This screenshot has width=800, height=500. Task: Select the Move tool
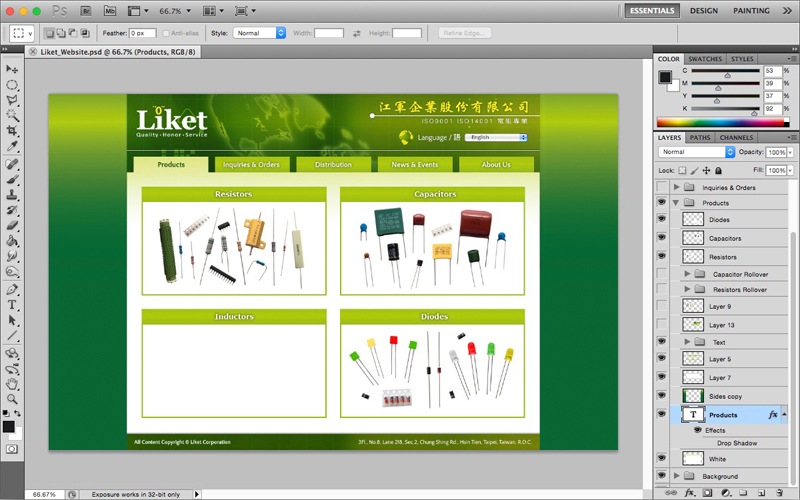tap(13, 69)
